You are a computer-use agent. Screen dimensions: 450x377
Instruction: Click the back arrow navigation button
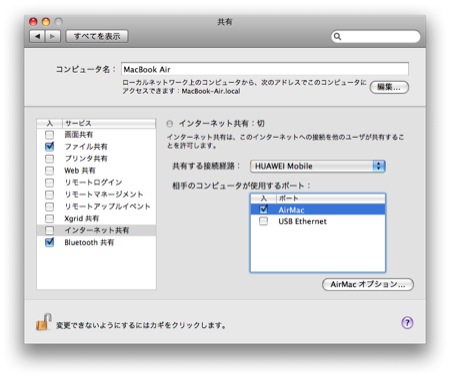[x=37, y=36]
